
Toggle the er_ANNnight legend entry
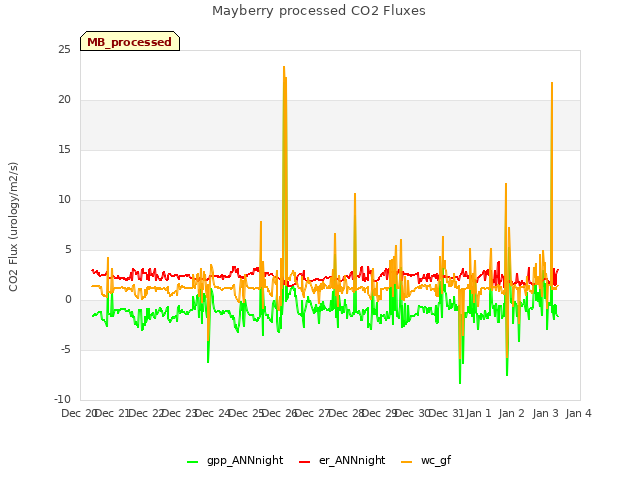[342, 460]
